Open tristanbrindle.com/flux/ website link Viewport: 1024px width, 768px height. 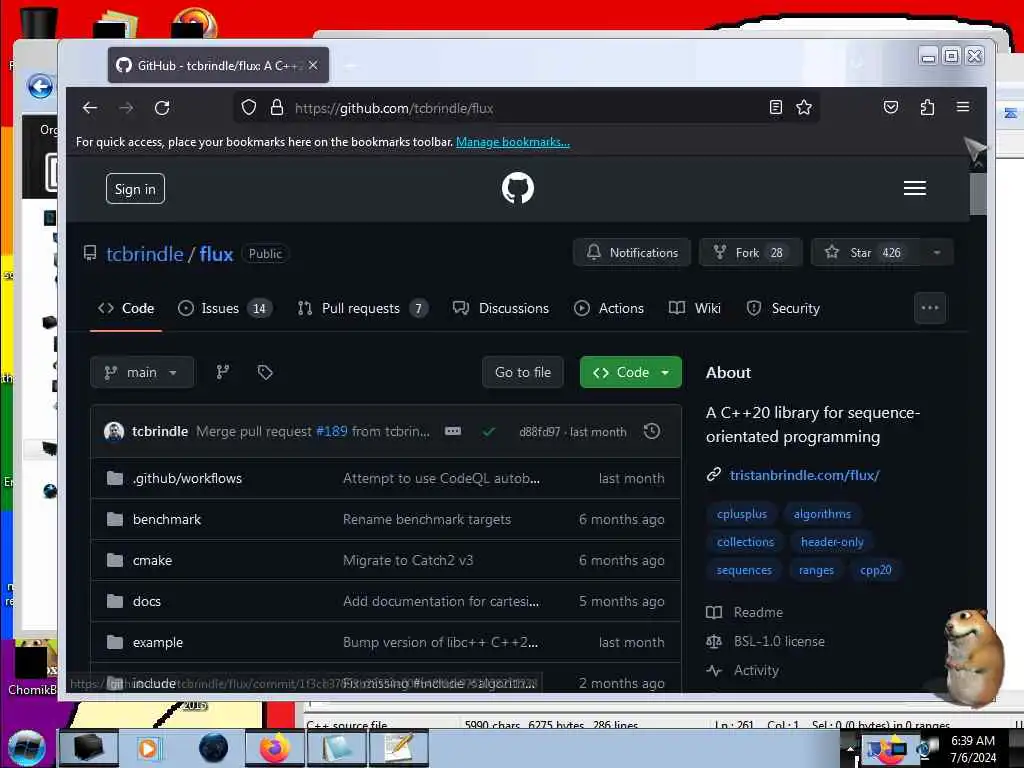point(805,475)
